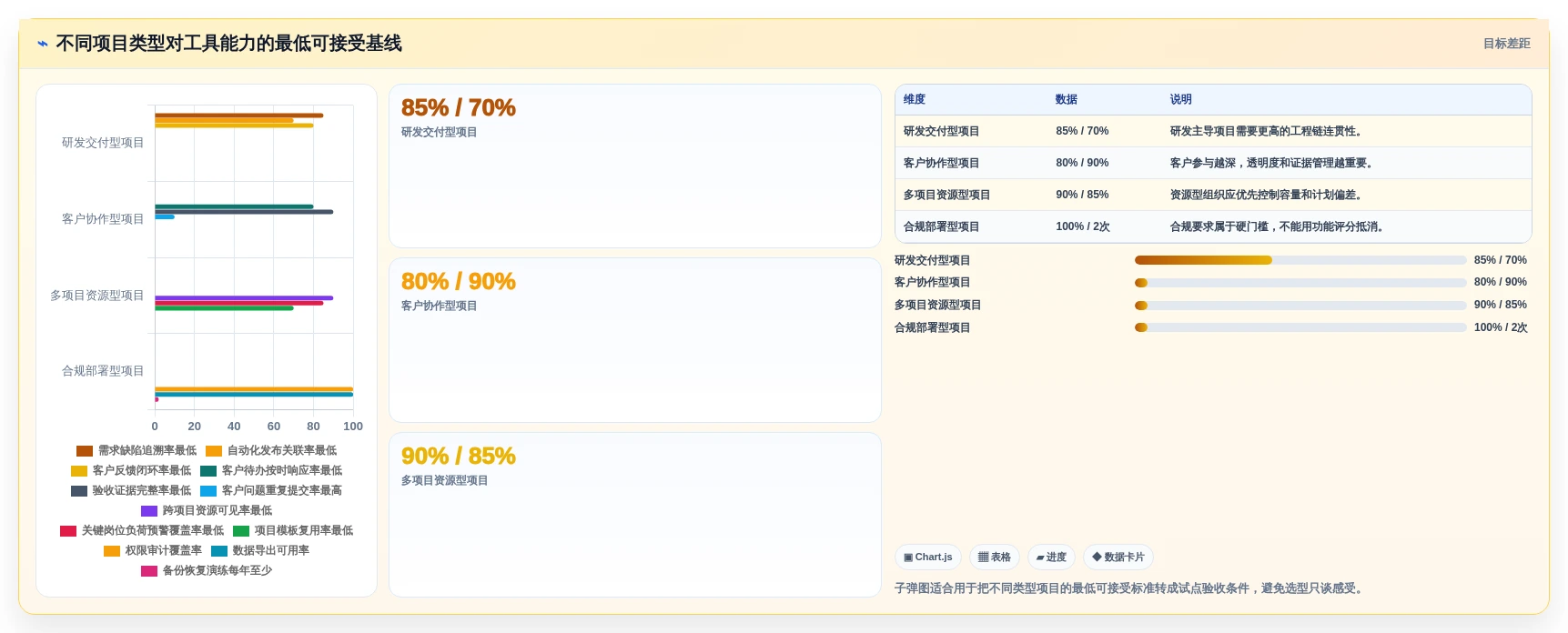
Task: Toggle the 项目模板复用率最低 legend swatch
Action: [241, 531]
